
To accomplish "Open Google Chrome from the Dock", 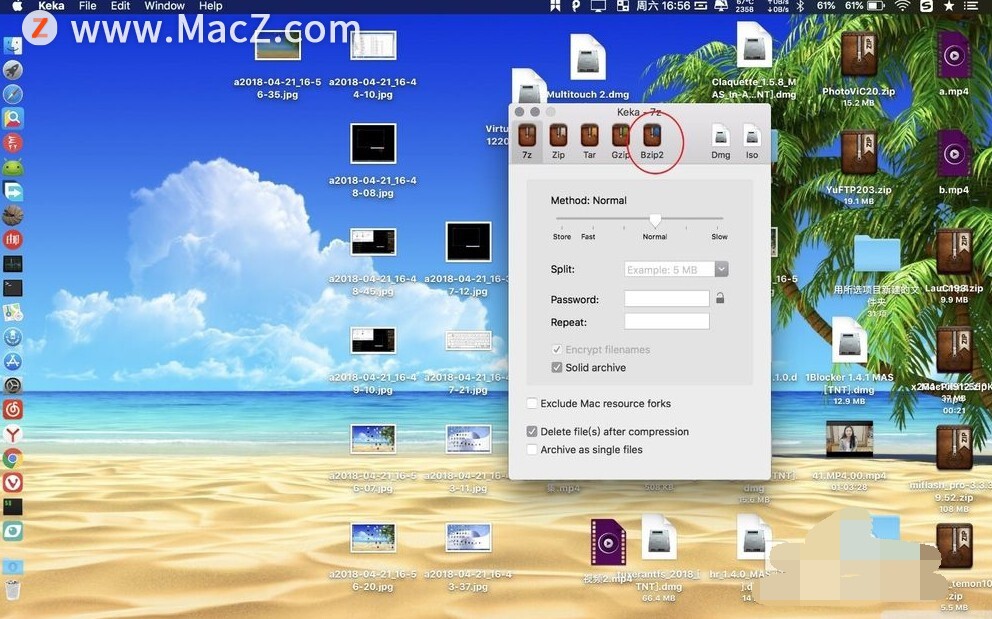I will 13,458.
